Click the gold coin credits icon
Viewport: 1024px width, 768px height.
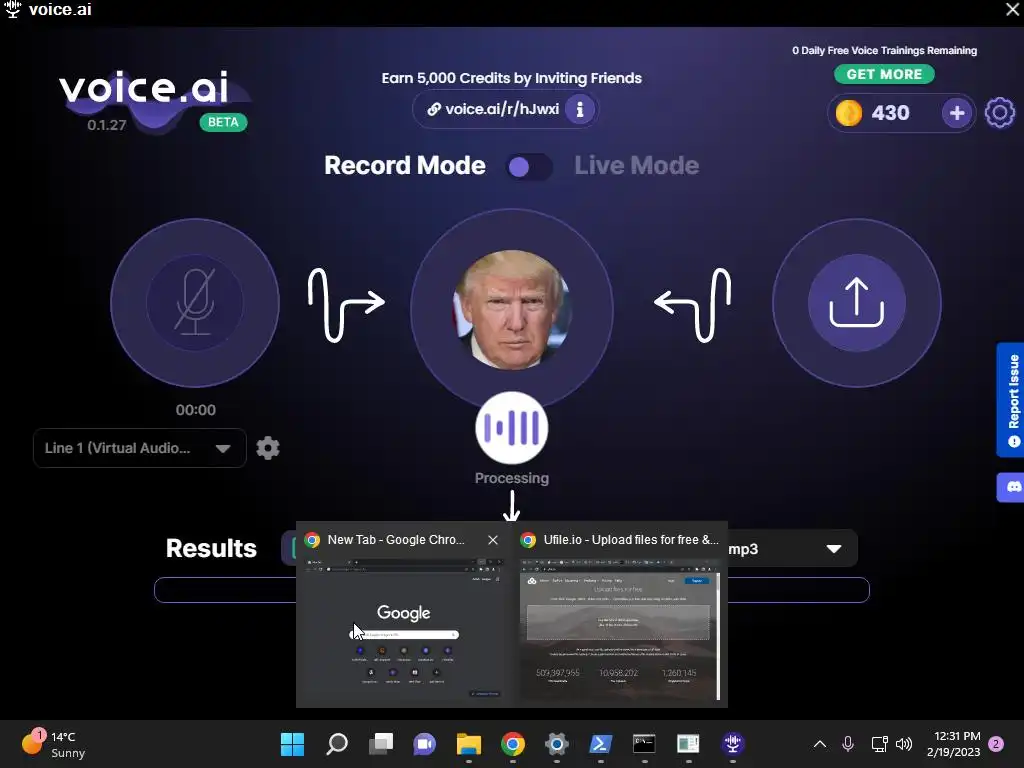[849, 113]
